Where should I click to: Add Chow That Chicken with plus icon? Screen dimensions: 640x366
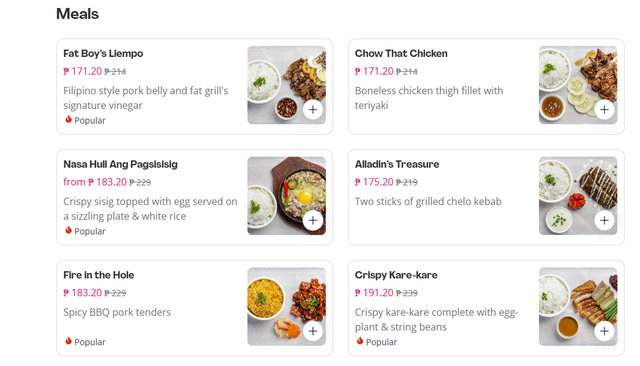[604, 110]
